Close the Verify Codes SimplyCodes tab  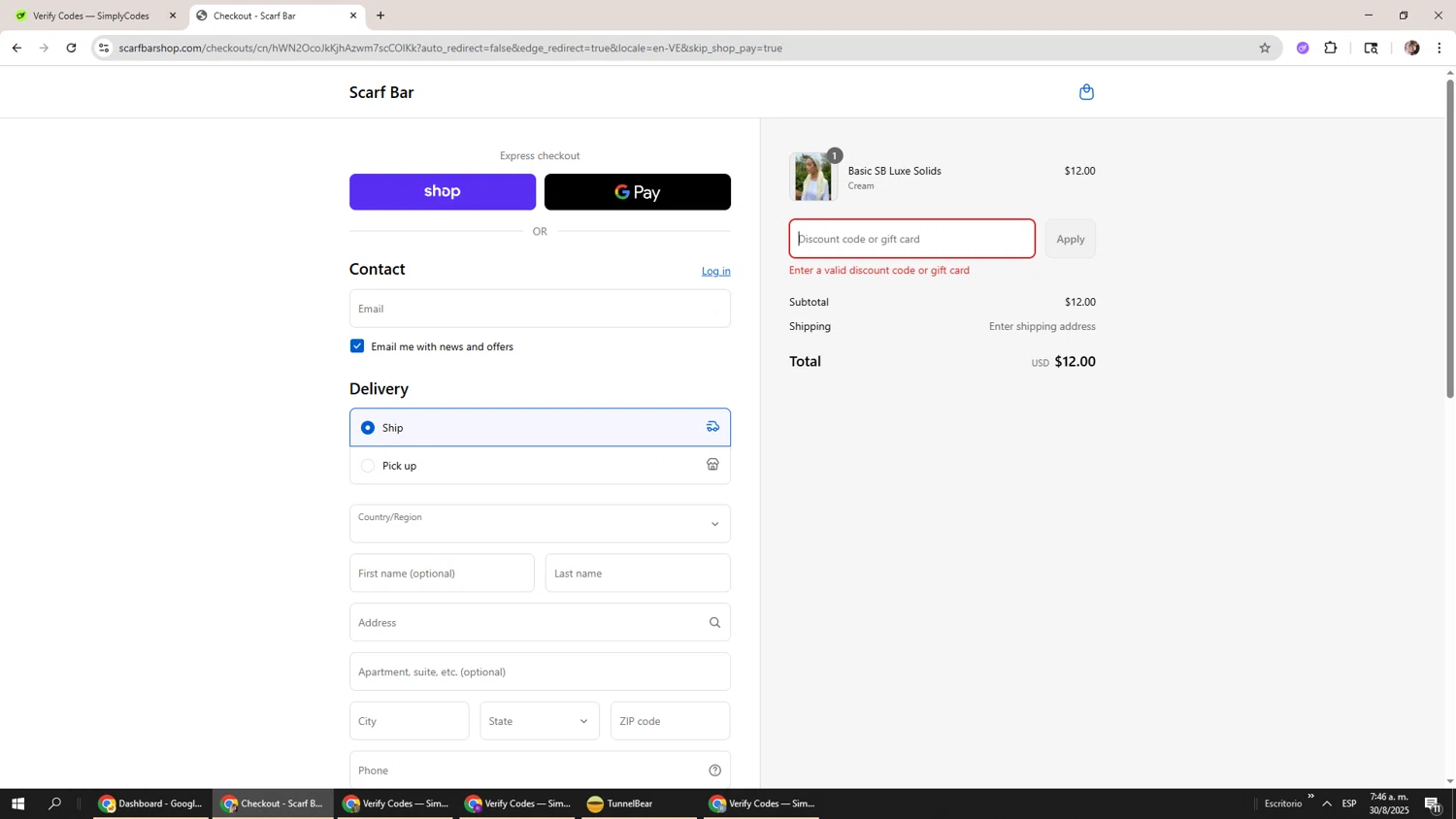(x=173, y=16)
